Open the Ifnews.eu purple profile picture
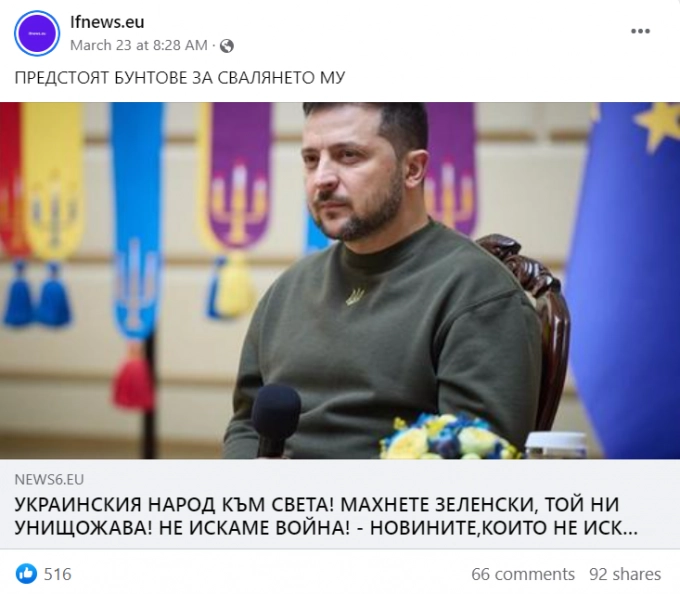The width and height of the screenshot is (680, 594). [x=37, y=33]
